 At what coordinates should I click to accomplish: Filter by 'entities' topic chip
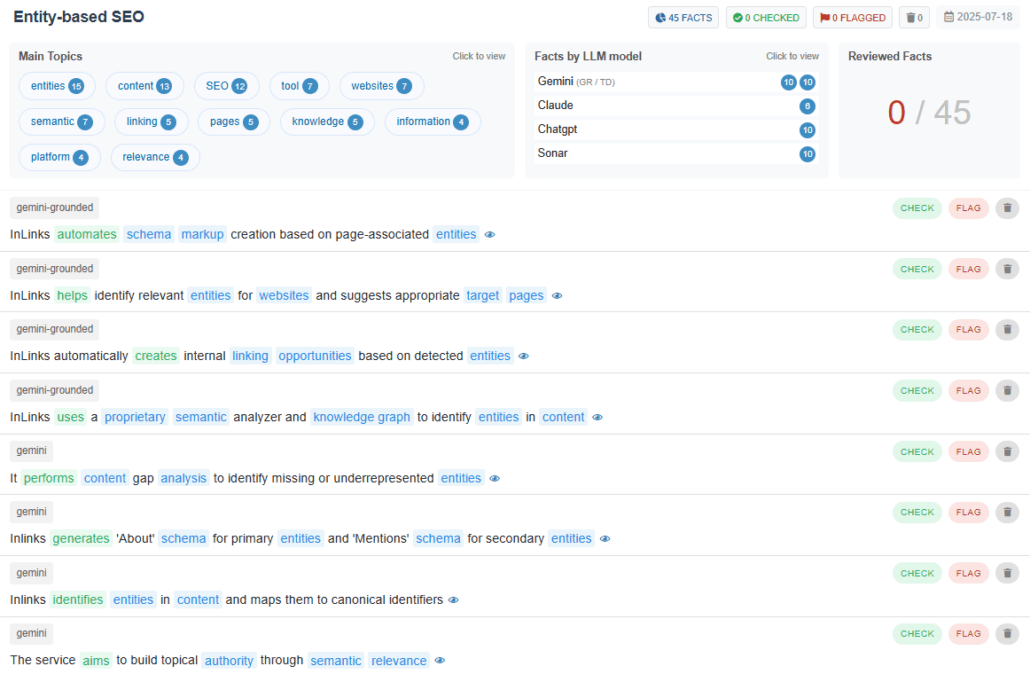[x=57, y=86]
